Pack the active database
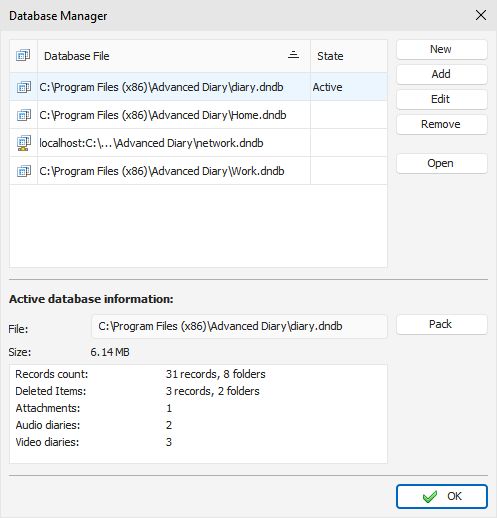The width and height of the screenshot is (497, 518). (442, 324)
